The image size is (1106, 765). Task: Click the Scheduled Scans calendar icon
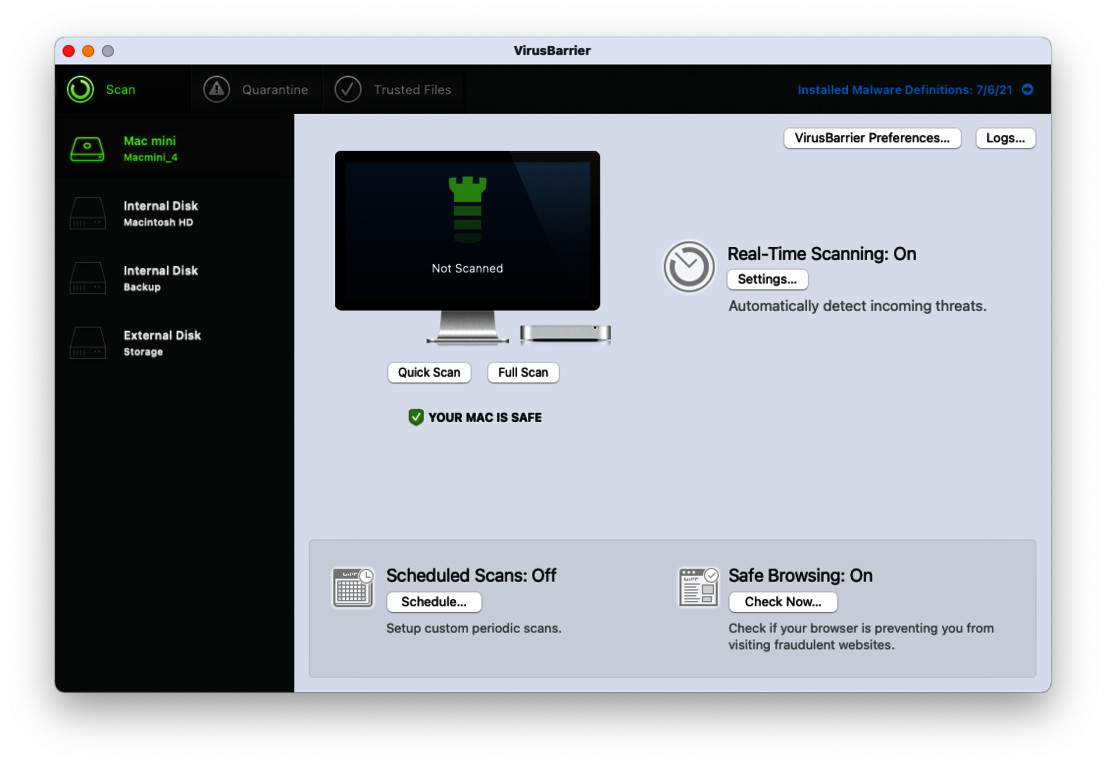coord(353,588)
